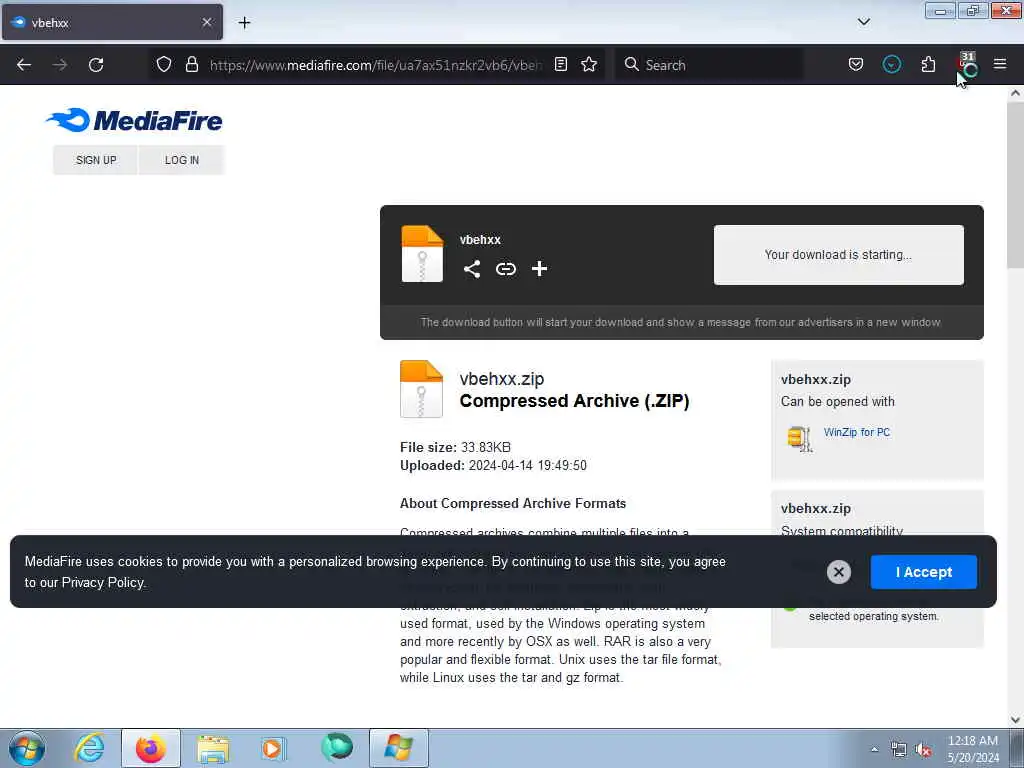This screenshot has height=768, width=1024.
Task: Click the WinZip program icon
Action: tap(799, 438)
